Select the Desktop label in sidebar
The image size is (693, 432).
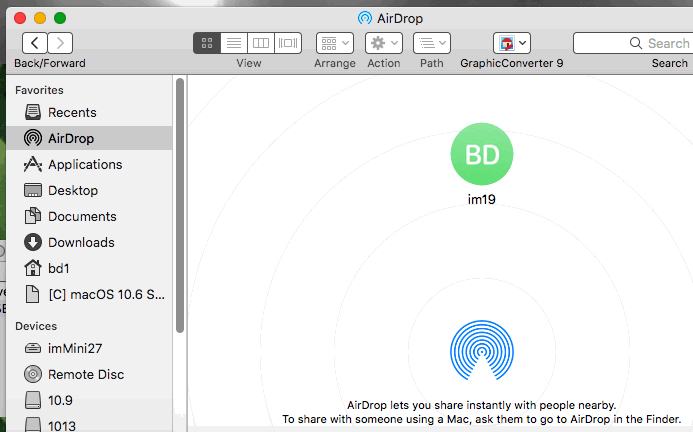pyautogui.click(x=73, y=191)
